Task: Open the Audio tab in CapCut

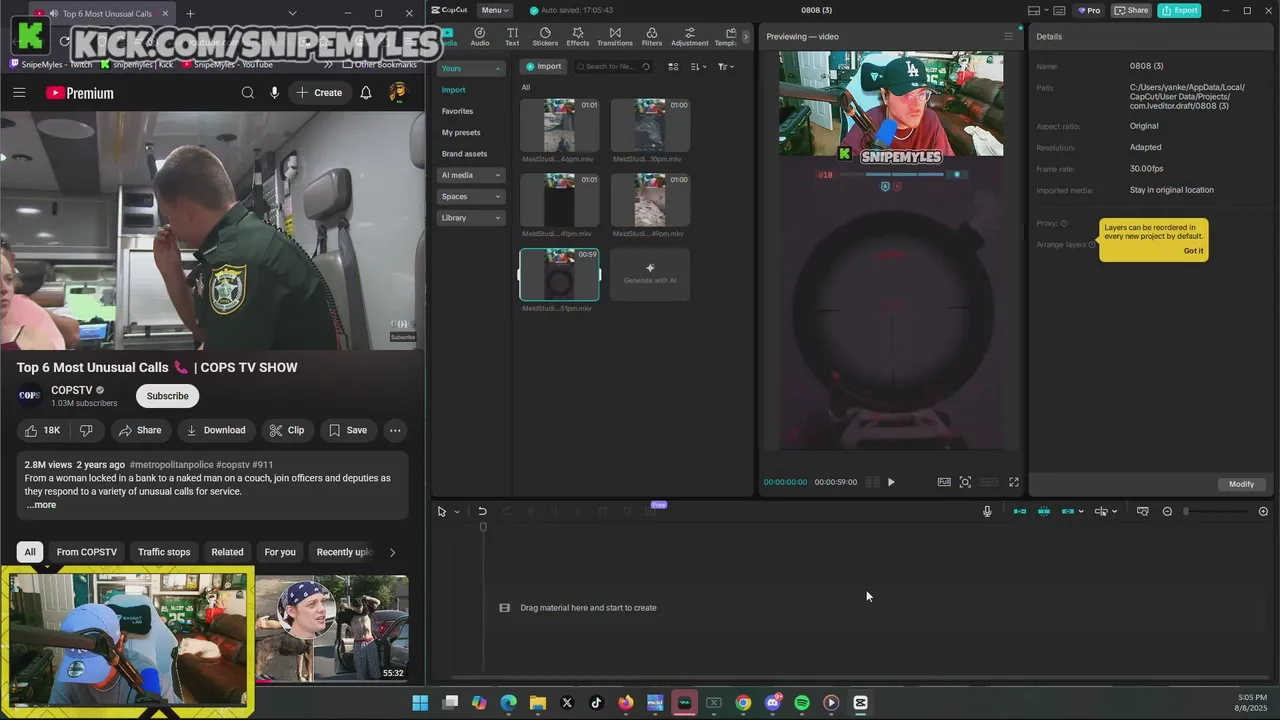Action: pos(480,37)
